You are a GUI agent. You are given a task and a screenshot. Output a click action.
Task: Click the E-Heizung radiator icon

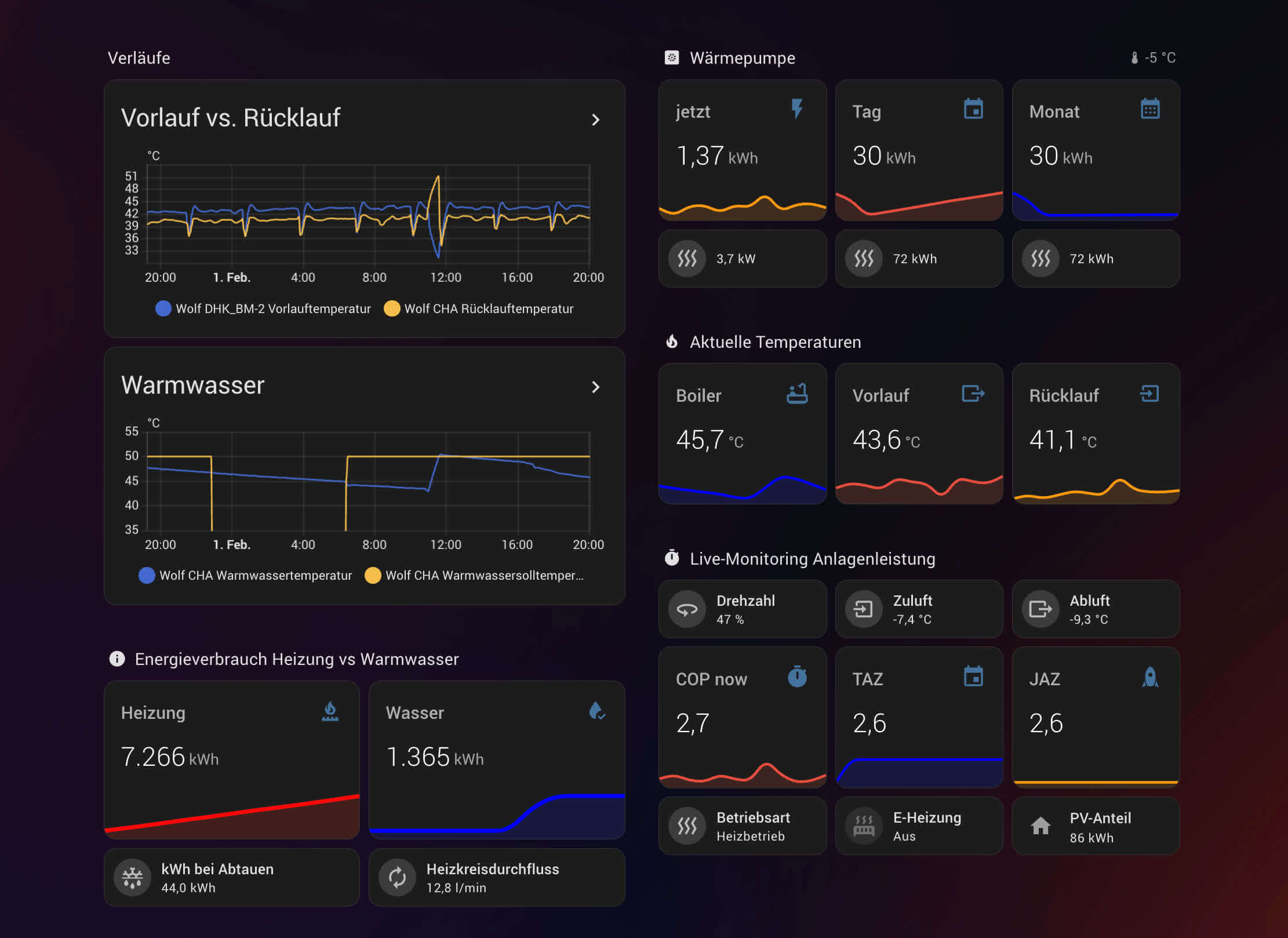[x=863, y=826]
